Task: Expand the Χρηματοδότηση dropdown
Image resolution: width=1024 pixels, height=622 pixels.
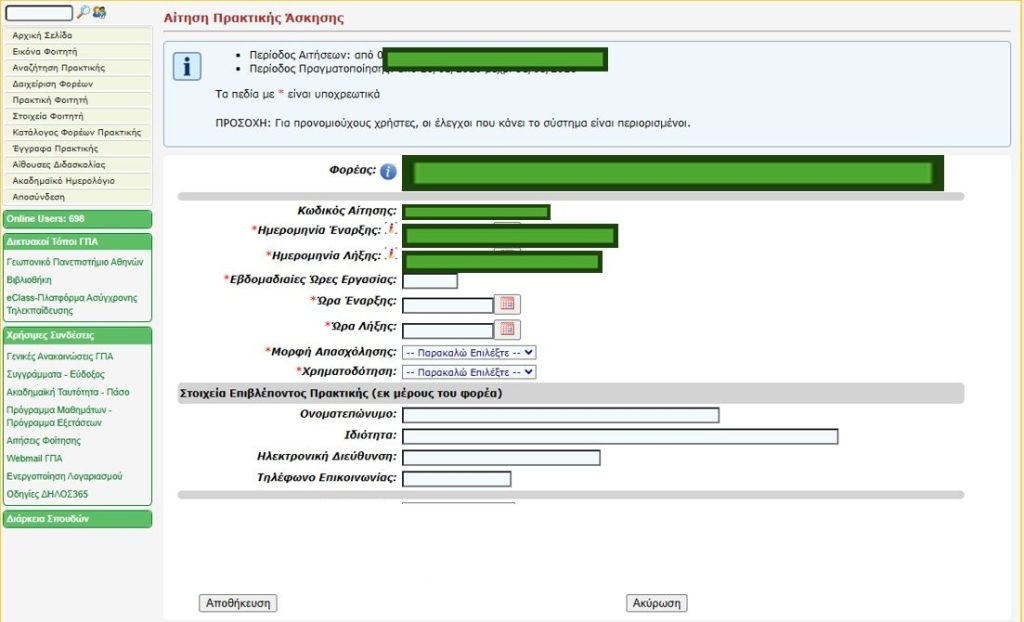Action: tap(469, 372)
